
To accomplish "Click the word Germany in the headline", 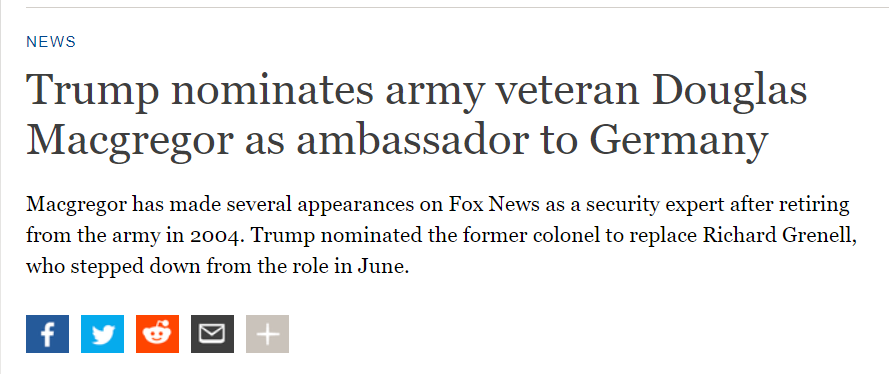I will point(679,141).
